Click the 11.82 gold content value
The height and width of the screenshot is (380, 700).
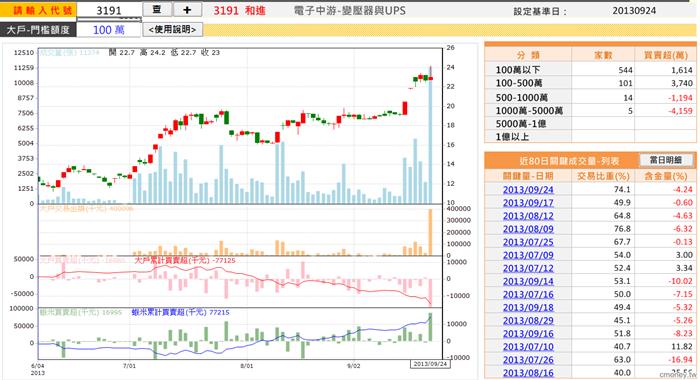click(x=682, y=347)
